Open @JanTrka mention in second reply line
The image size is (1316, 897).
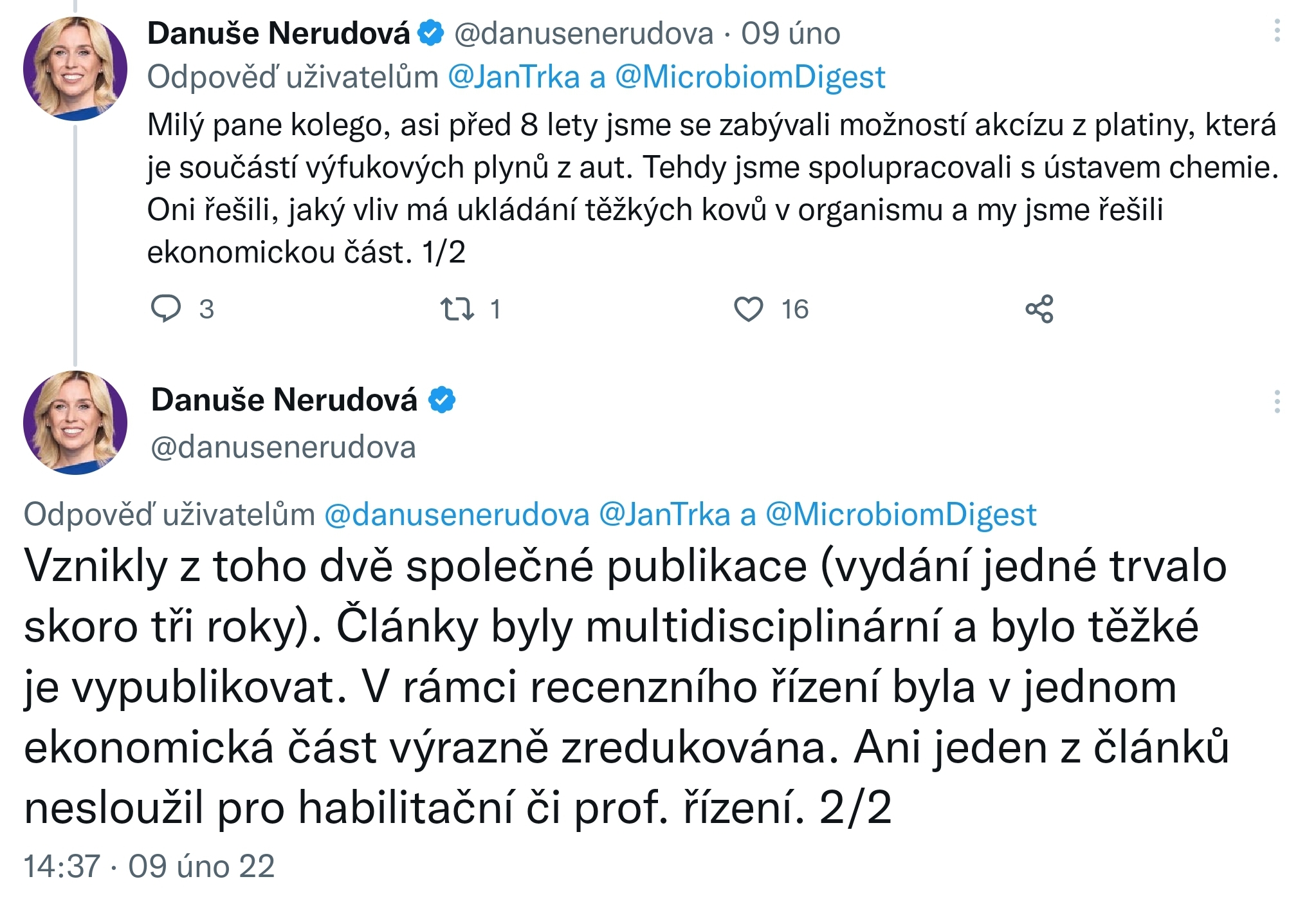click(664, 515)
